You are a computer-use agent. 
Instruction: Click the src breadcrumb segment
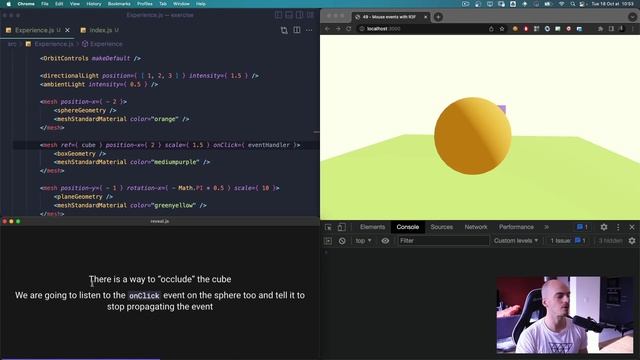[x=12, y=44]
